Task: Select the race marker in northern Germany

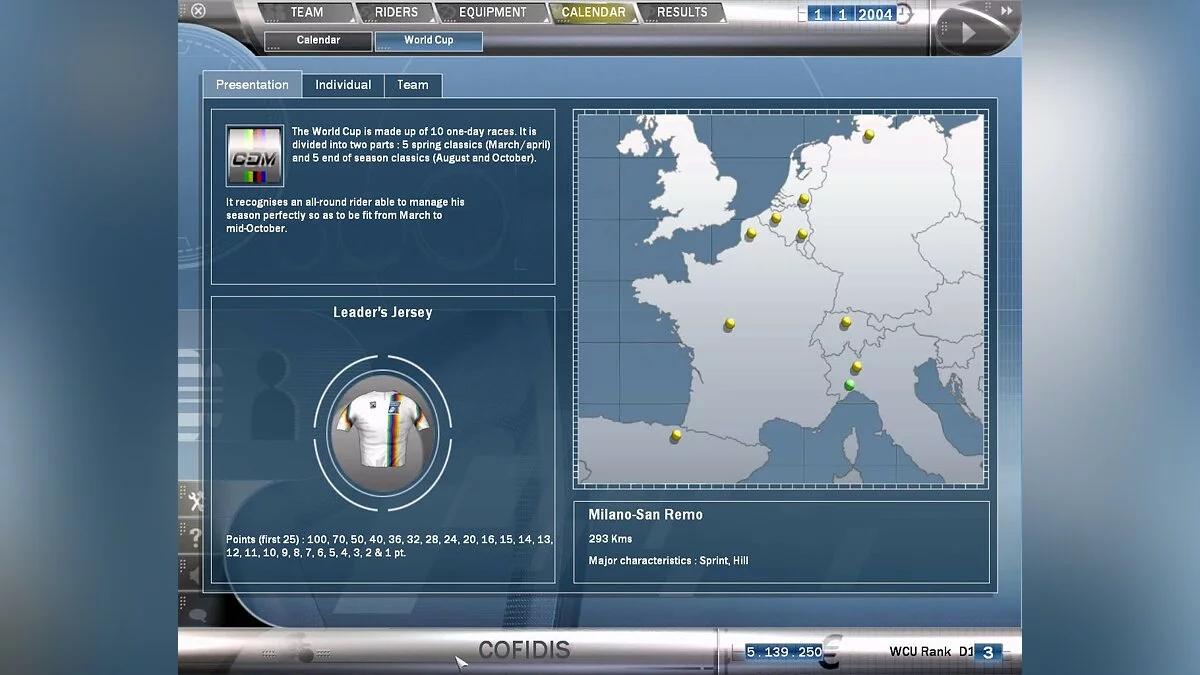Action: (869, 135)
